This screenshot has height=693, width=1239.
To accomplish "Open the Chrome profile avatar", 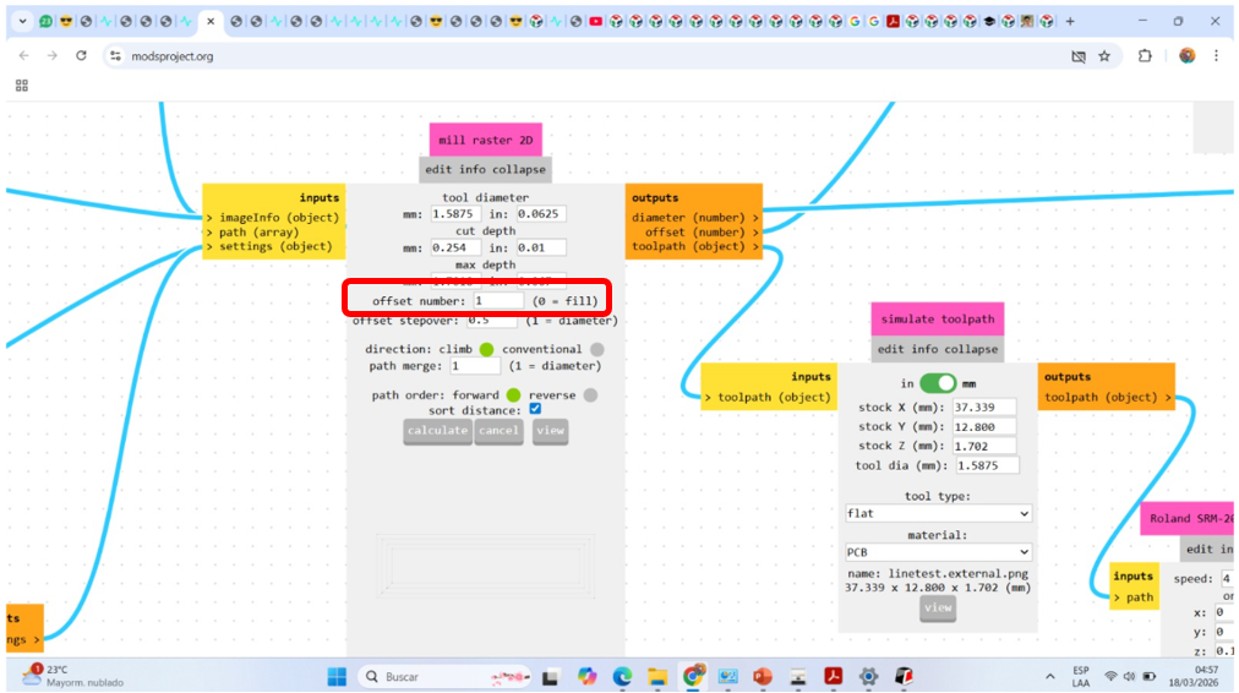I will click(1187, 56).
